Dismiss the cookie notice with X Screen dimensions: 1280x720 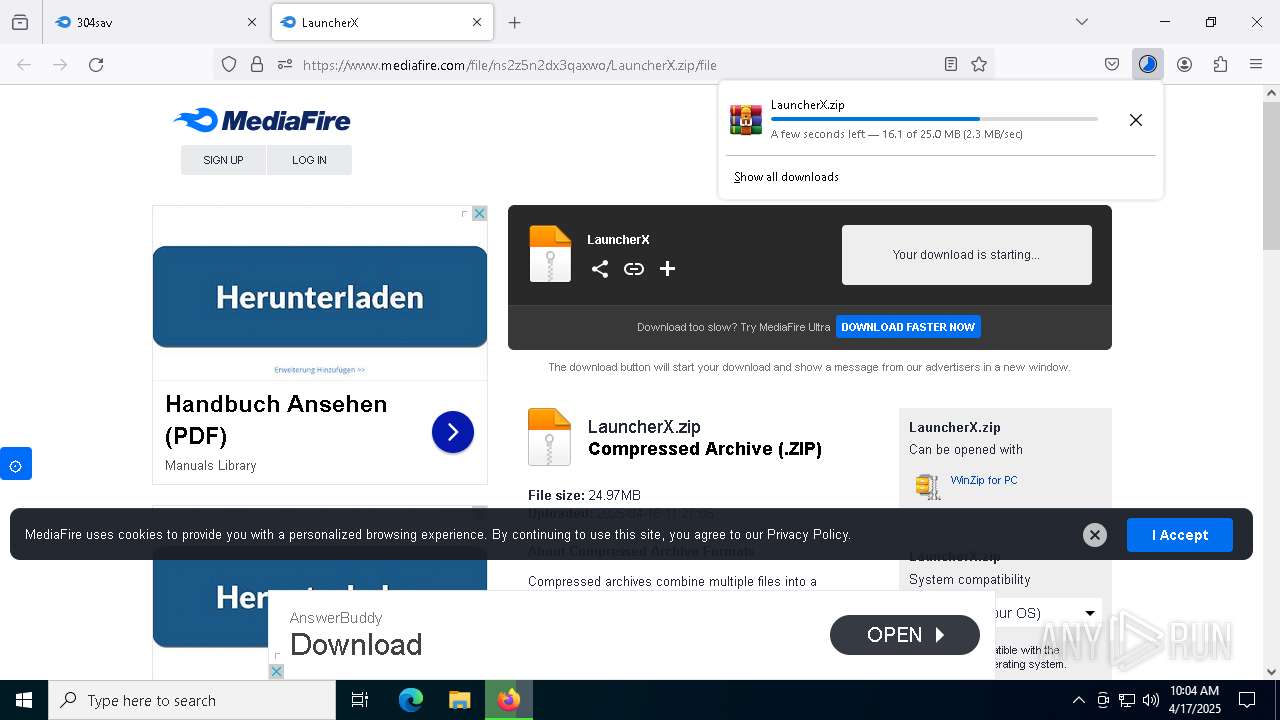click(x=1095, y=535)
